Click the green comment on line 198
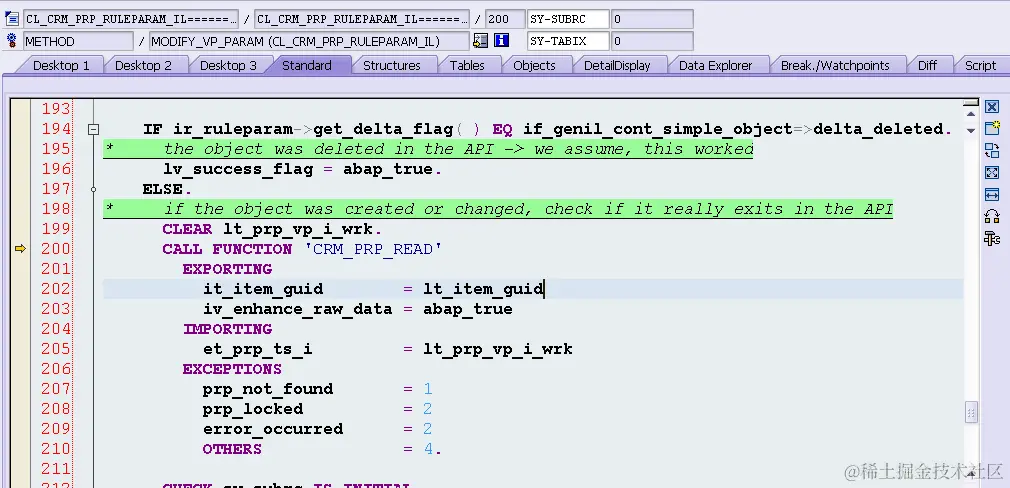1010x488 pixels. [498, 209]
